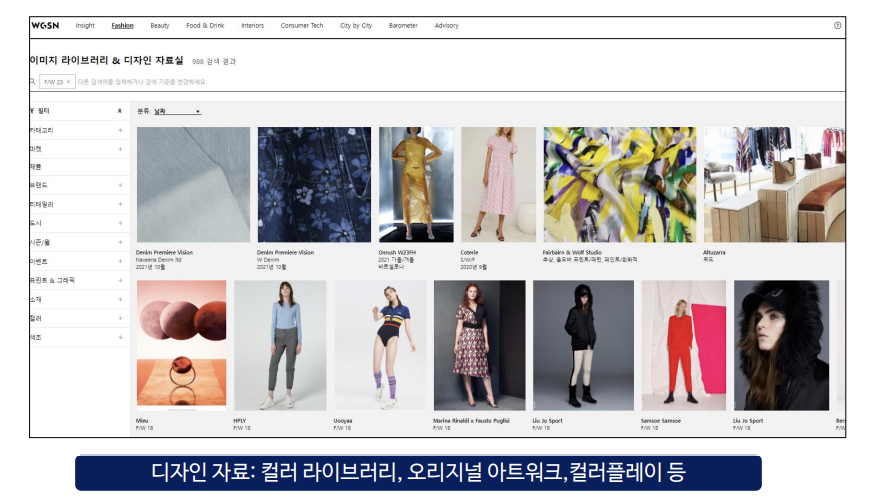This screenshot has width=889, height=503.
Task: Expand the 컬러 filter
Action: click(120, 318)
